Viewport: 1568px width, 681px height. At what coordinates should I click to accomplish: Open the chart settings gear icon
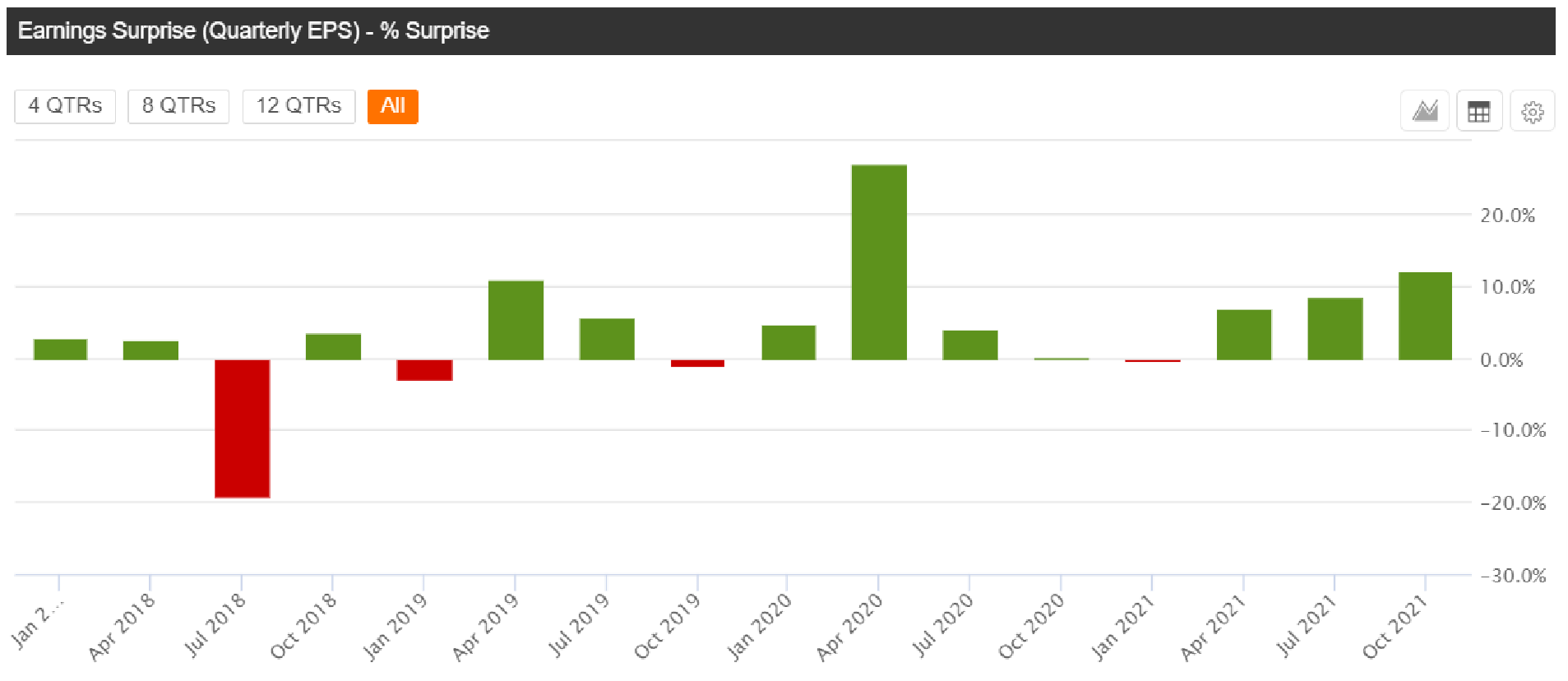pyautogui.click(x=1532, y=109)
